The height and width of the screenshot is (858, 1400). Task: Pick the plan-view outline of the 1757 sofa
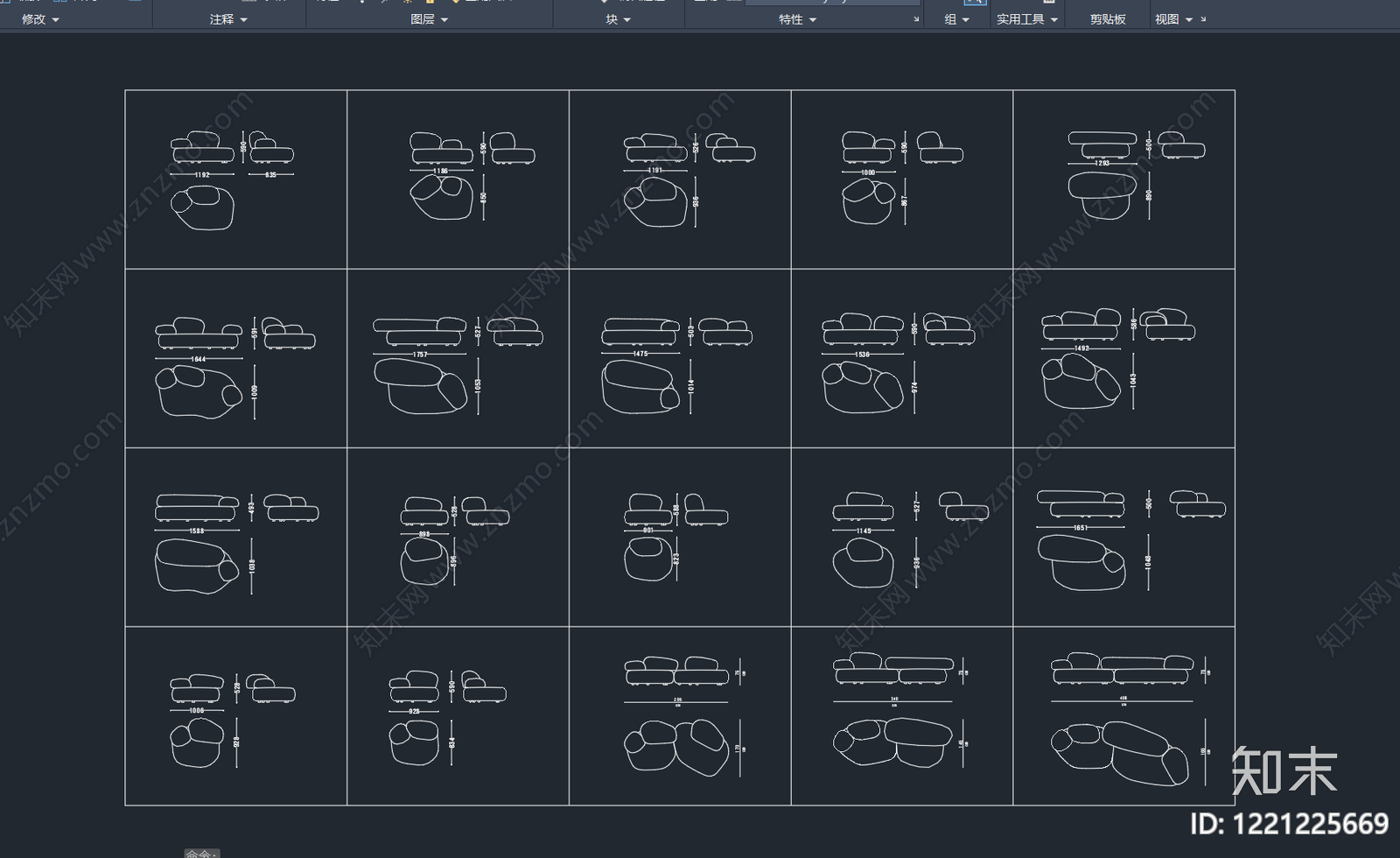[x=421, y=386]
